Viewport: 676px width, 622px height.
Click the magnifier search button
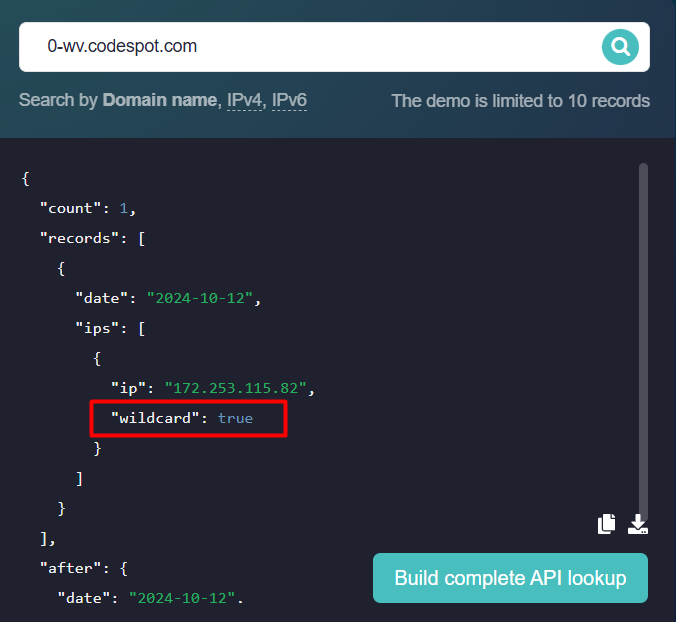click(620, 46)
